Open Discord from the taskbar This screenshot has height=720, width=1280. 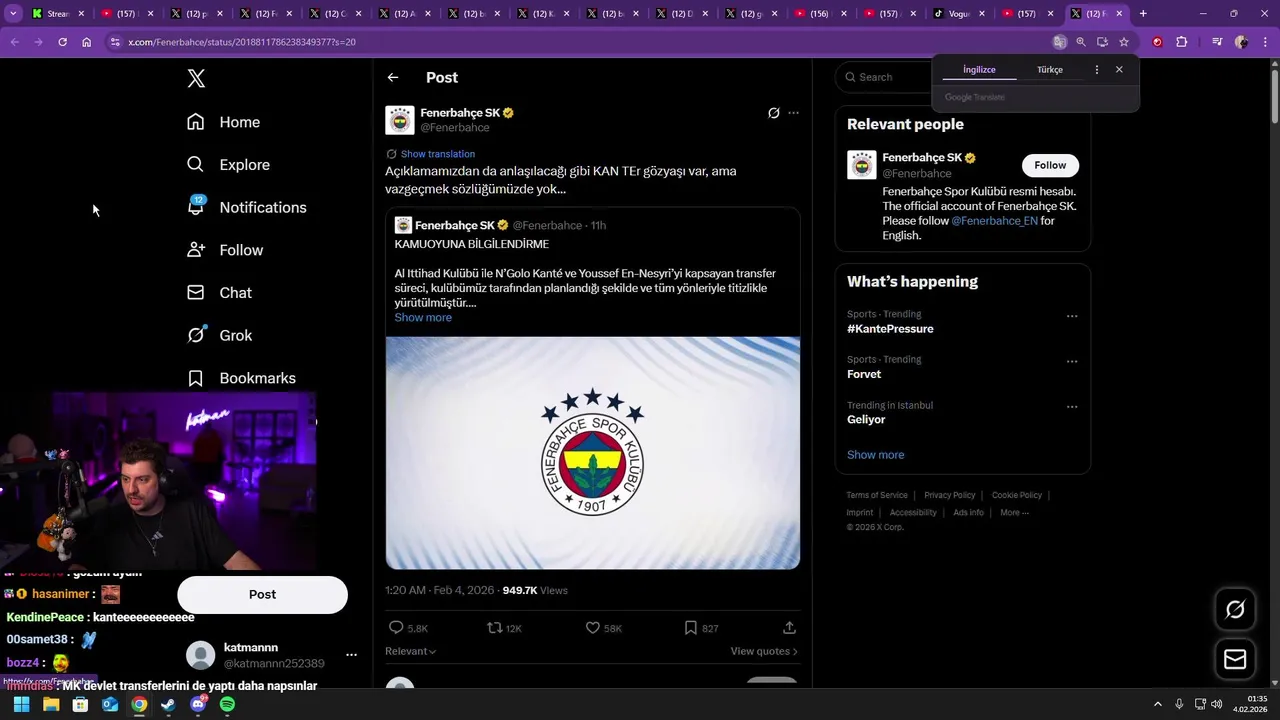(198, 704)
